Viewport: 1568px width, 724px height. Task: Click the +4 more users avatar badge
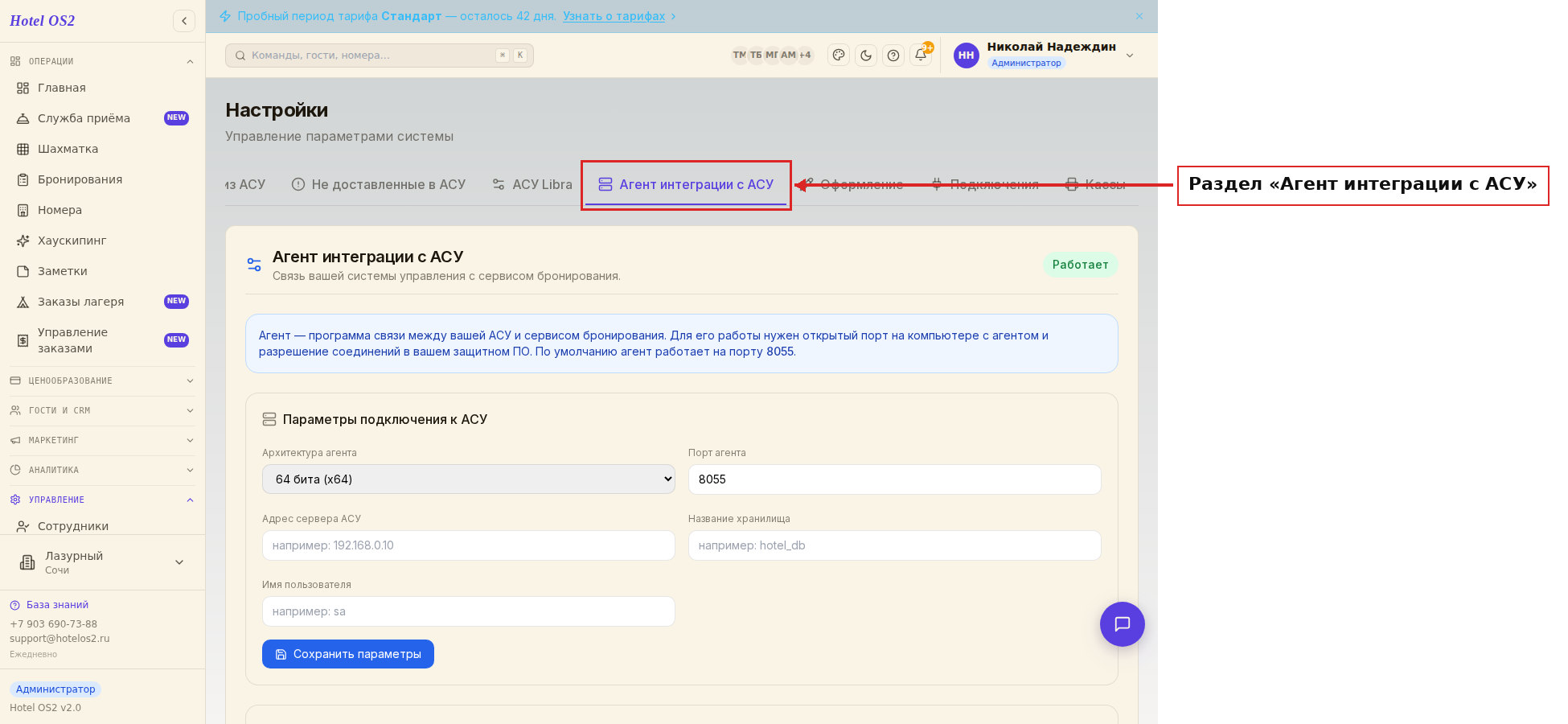click(x=805, y=55)
